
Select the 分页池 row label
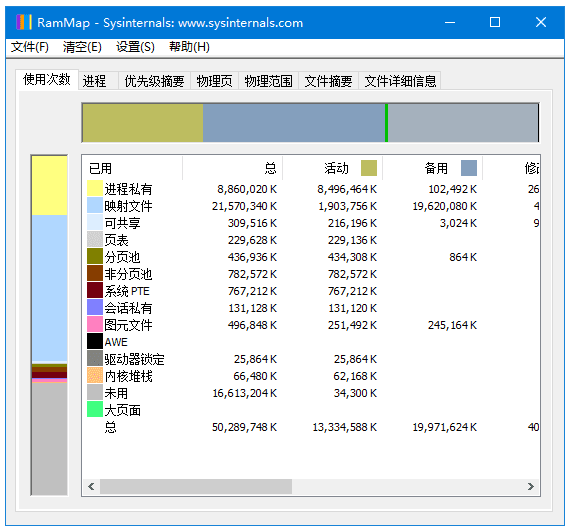pyautogui.click(x=123, y=257)
